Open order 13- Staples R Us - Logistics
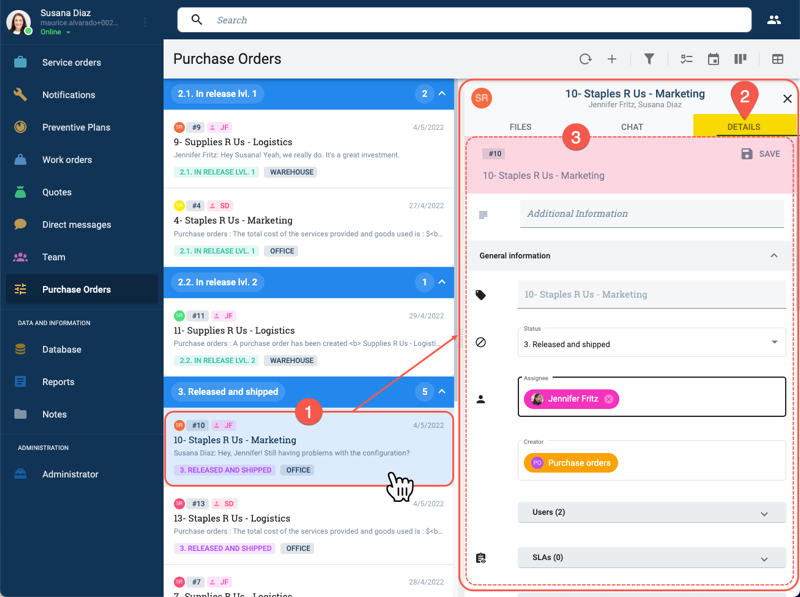 (x=309, y=526)
